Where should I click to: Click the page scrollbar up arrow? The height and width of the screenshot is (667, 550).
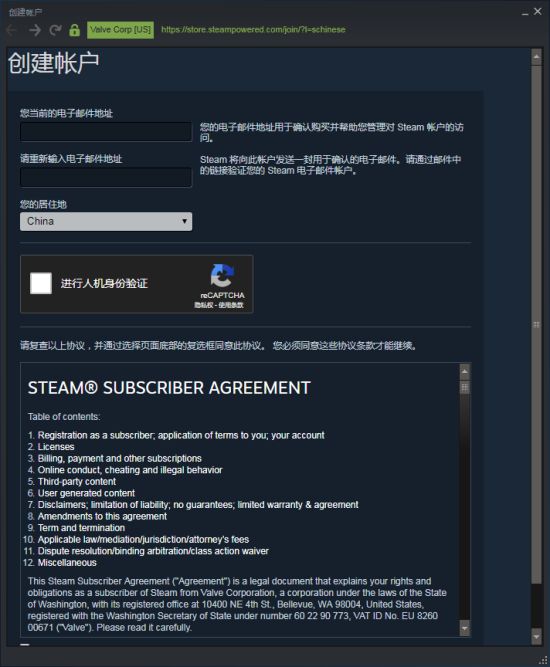(x=536, y=57)
